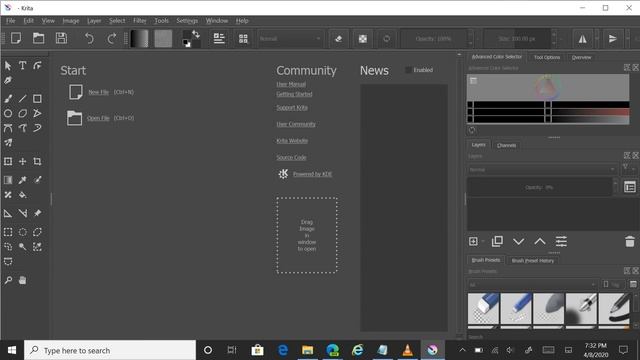640x360 pixels.
Task: Open the Edit Brush Settings icon
Action: point(219,38)
